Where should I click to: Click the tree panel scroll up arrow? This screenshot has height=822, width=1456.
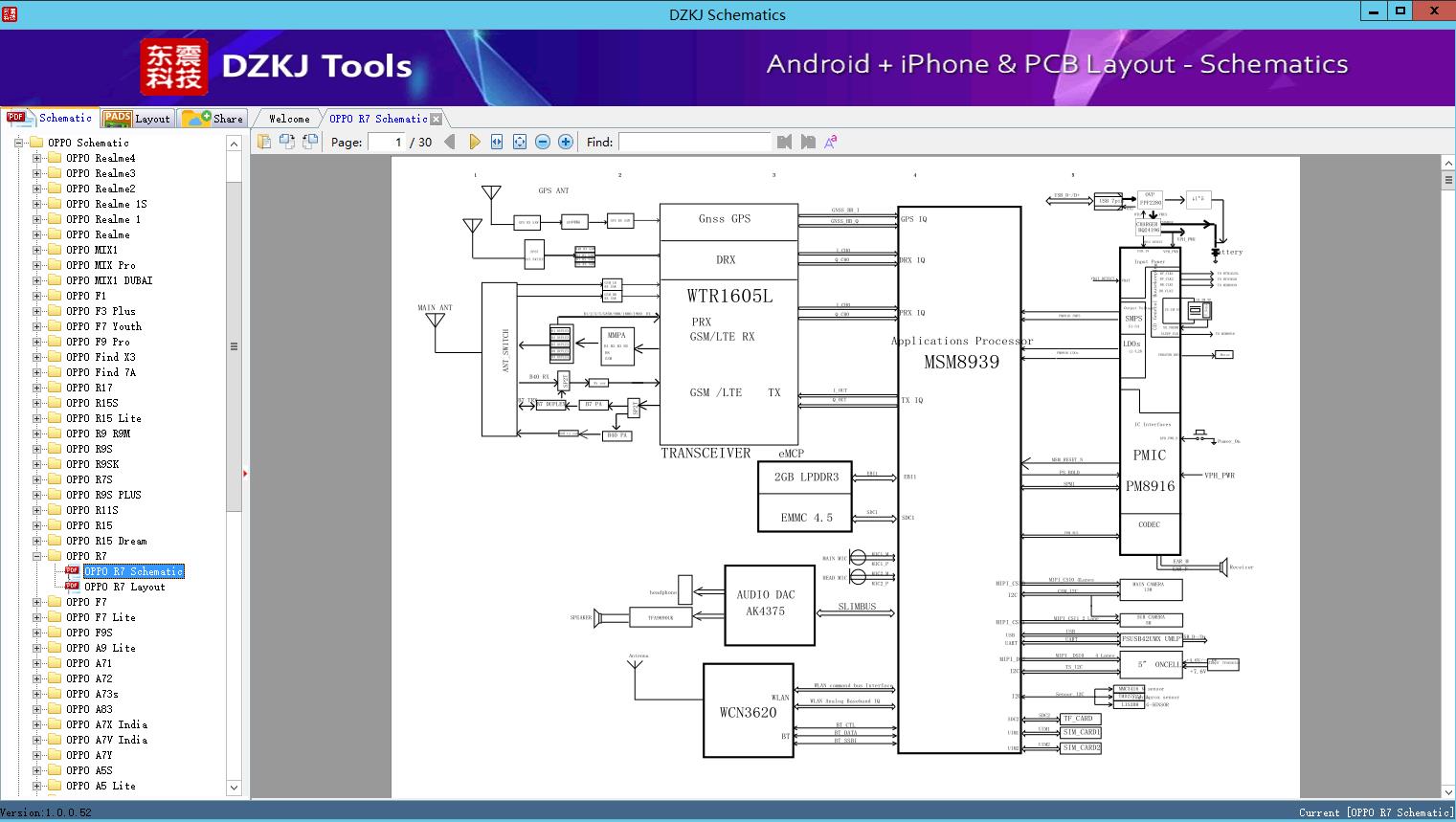pos(234,144)
